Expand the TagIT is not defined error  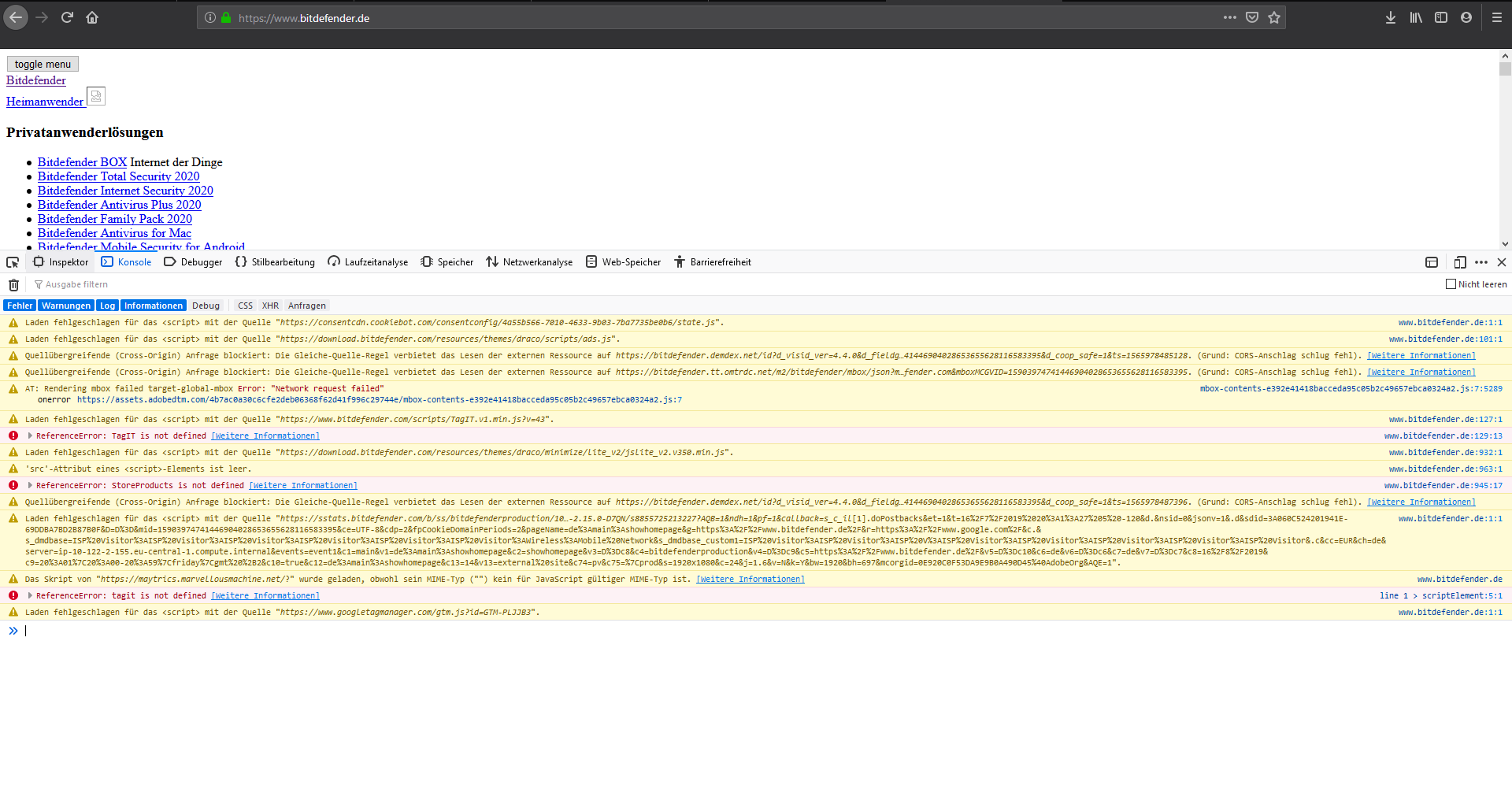30,435
